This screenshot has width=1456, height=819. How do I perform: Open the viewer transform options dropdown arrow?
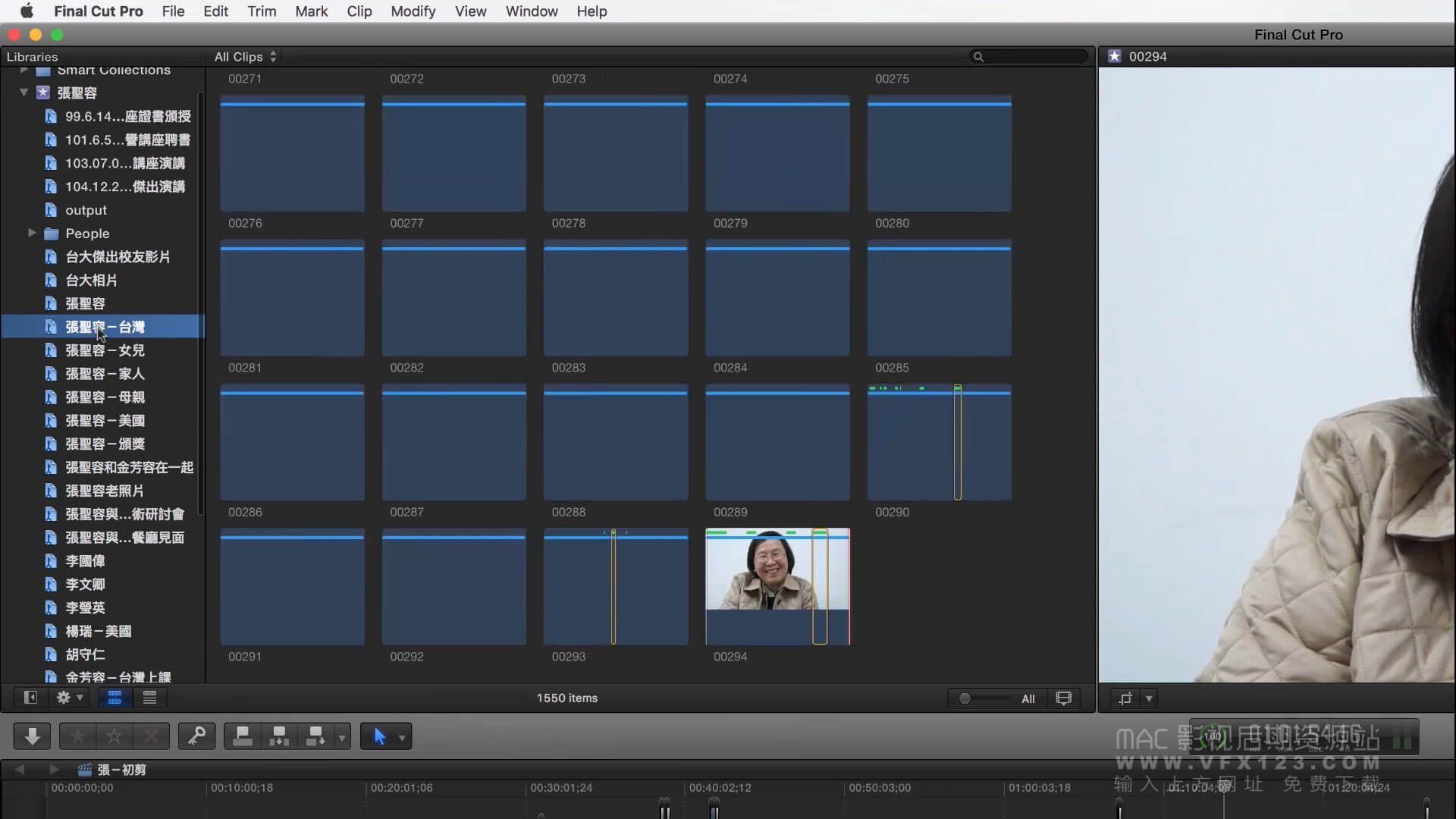(1149, 698)
